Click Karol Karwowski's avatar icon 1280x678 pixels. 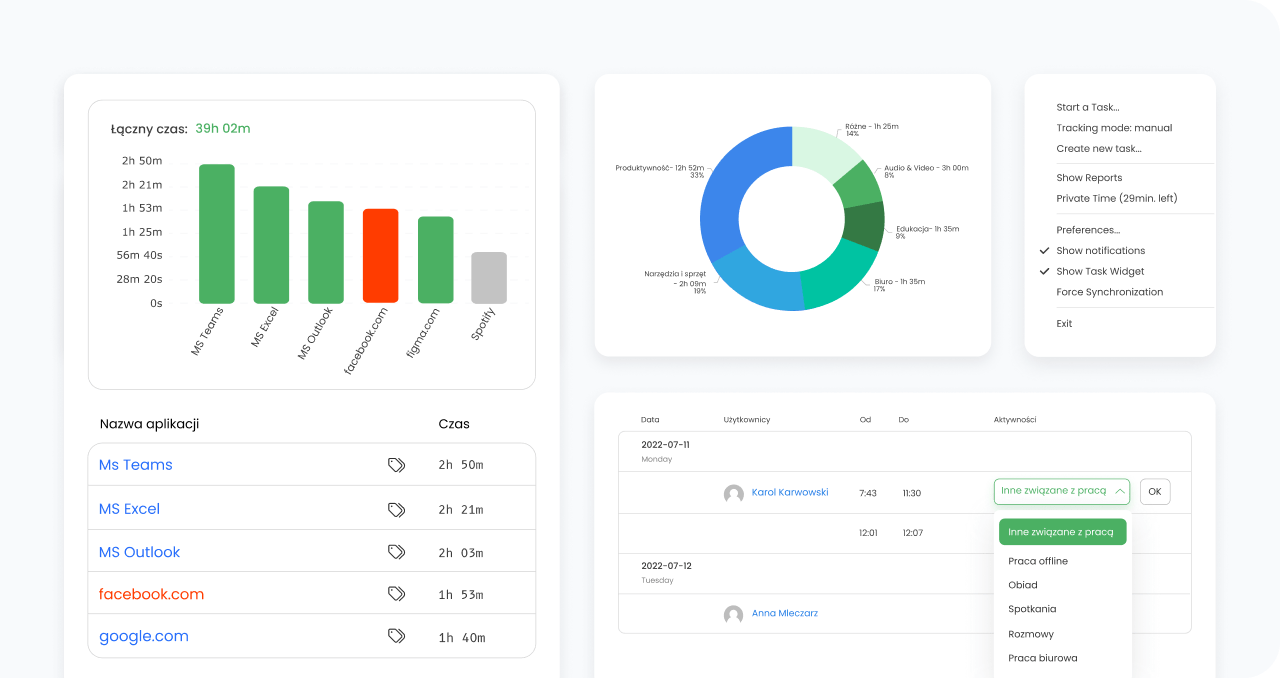point(733,493)
